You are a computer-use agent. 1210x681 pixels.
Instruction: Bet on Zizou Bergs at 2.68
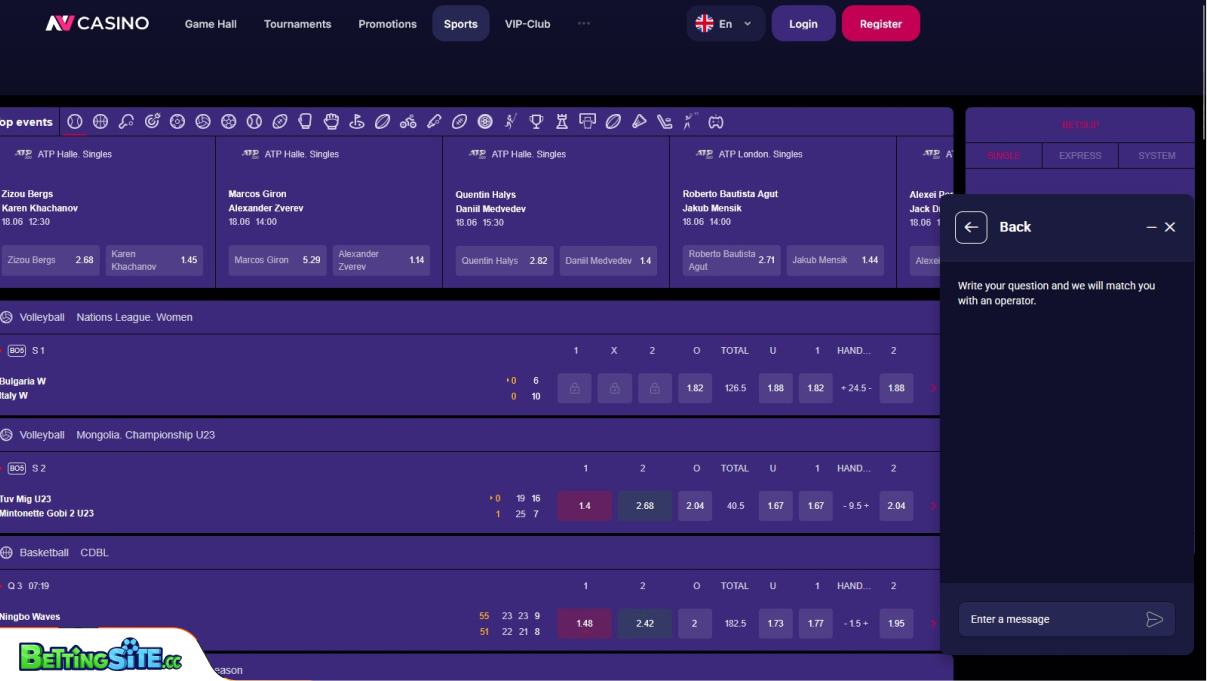[x=50, y=260]
